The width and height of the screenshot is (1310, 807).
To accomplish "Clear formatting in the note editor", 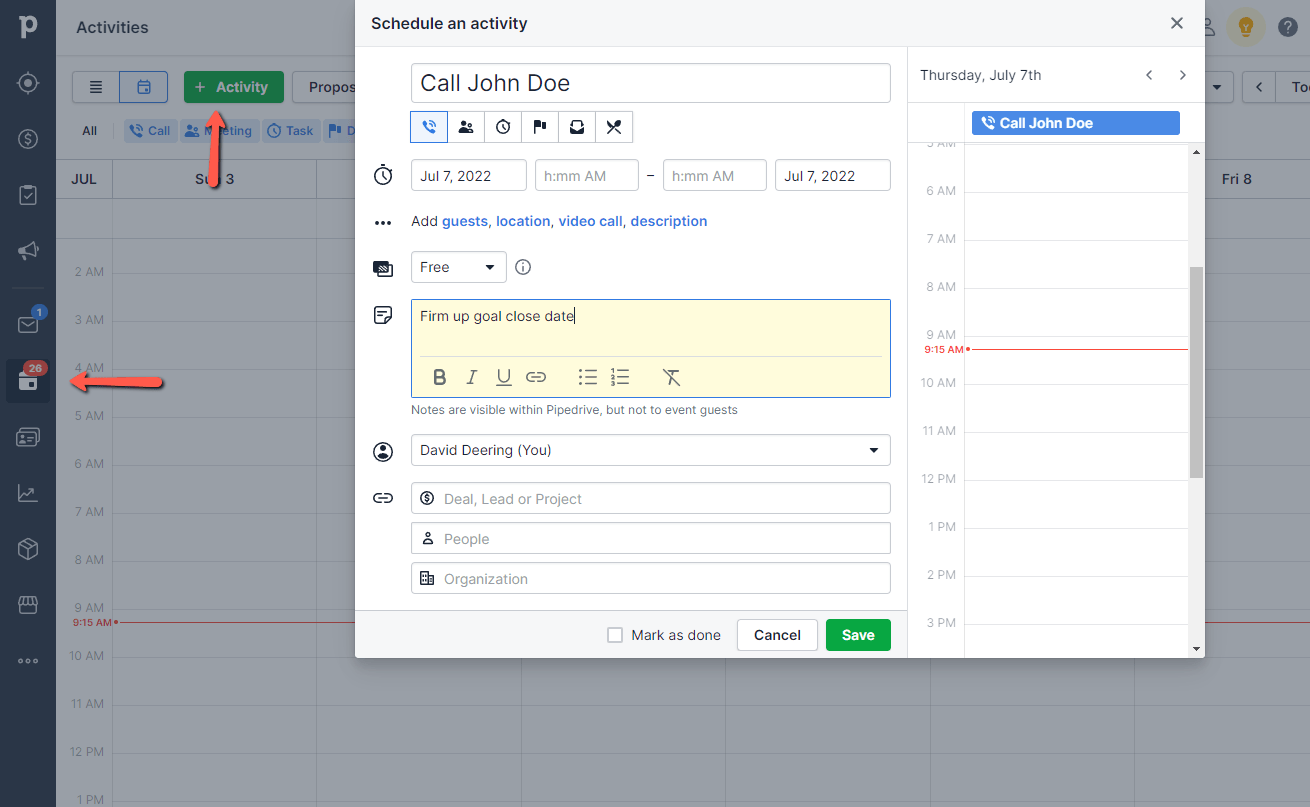I will tap(672, 377).
